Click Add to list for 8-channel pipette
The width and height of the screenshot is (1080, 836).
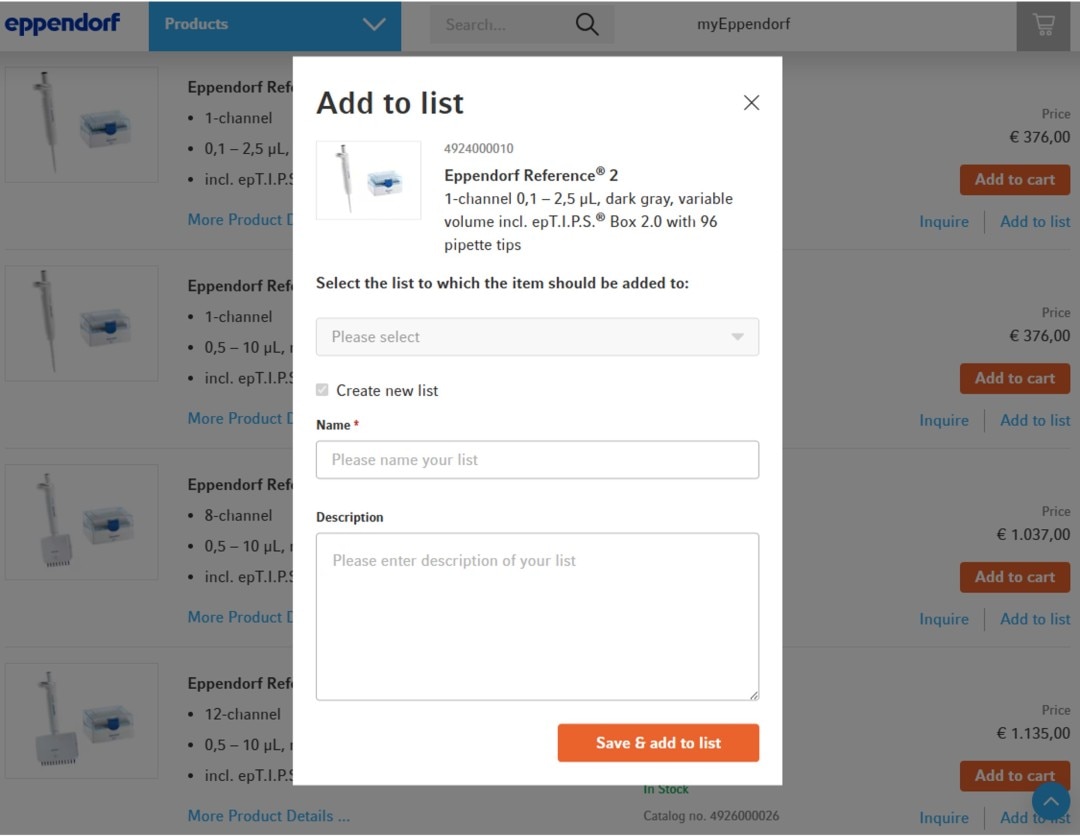pyautogui.click(x=1035, y=619)
